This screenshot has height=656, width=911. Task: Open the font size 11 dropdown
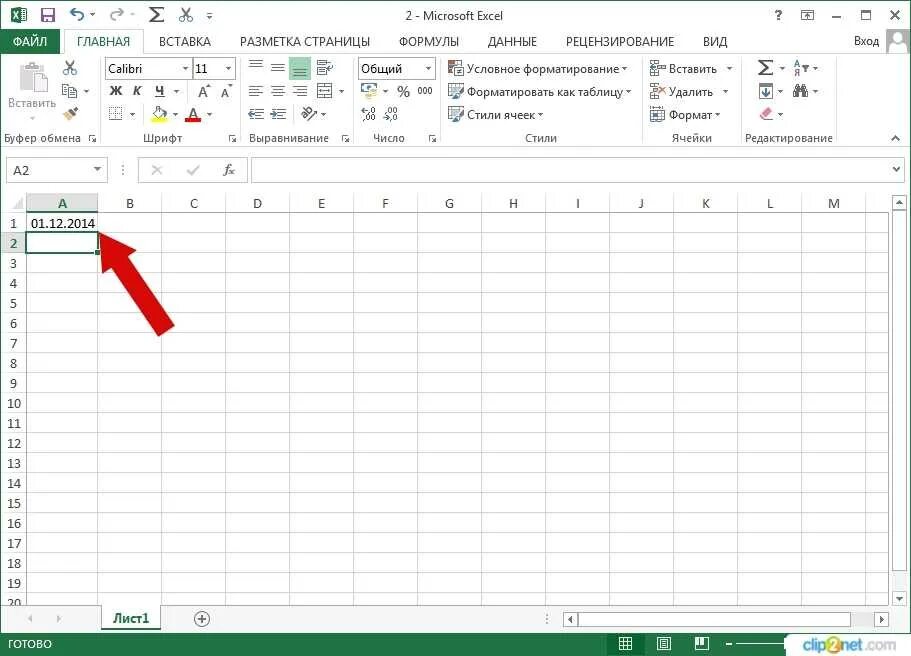pos(228,69)
